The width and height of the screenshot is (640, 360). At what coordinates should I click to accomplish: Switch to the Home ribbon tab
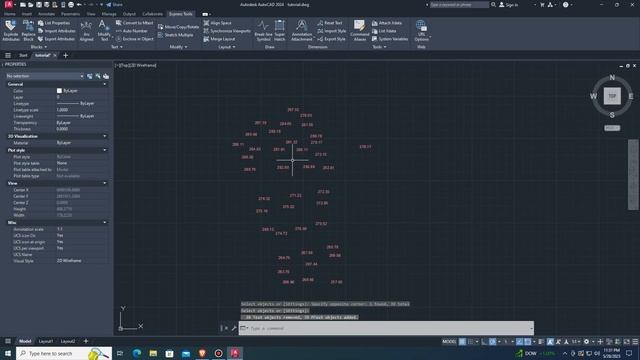coord(10,14)
